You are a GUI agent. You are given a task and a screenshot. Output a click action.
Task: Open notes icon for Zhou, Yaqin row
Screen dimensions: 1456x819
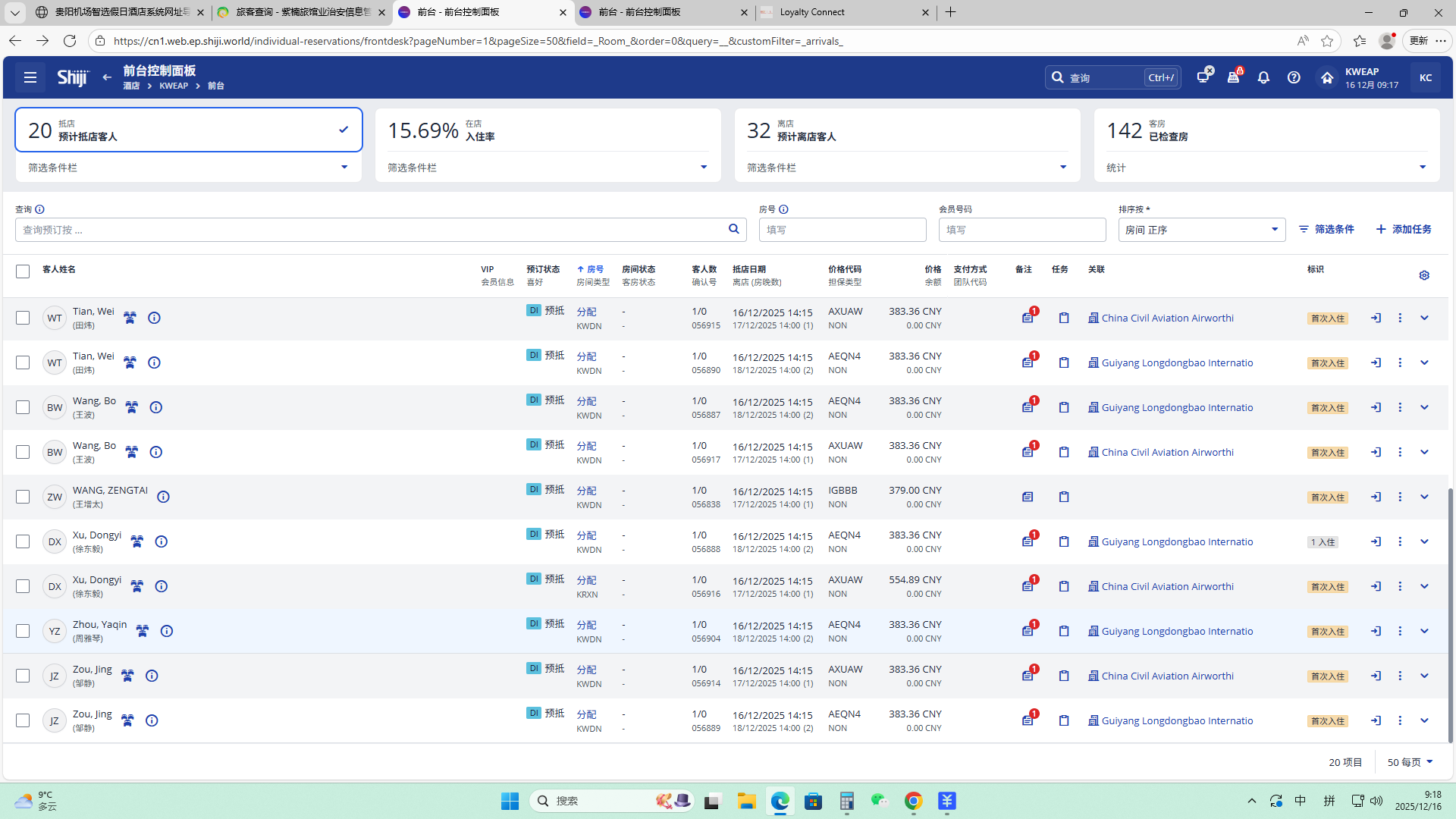[1028, 631]
